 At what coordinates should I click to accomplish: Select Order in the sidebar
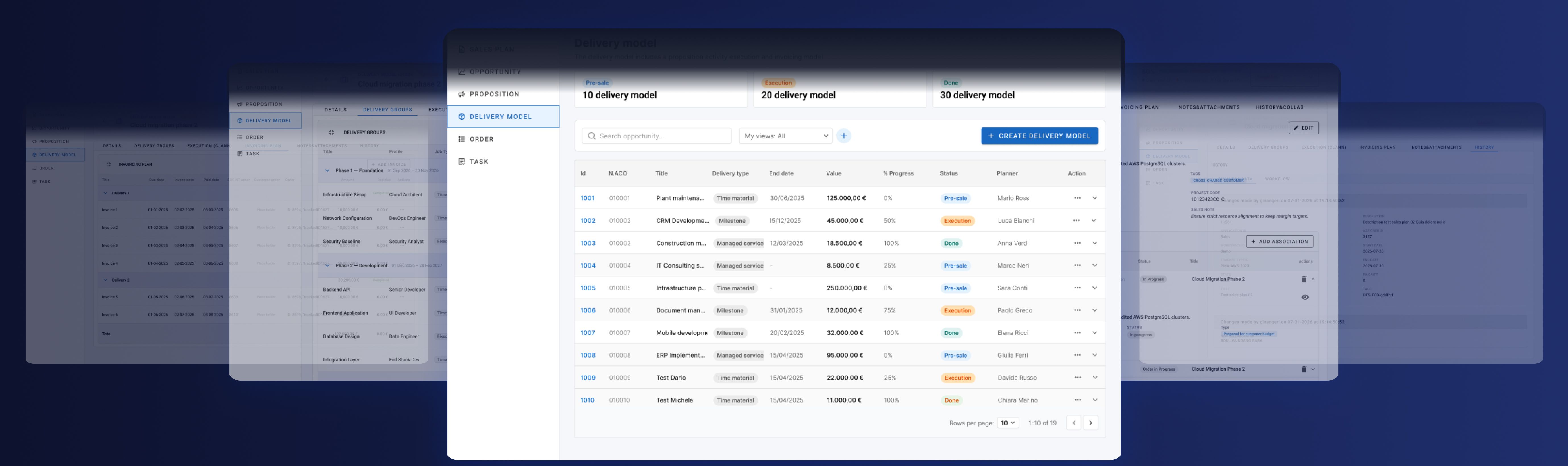coord(503,139)
